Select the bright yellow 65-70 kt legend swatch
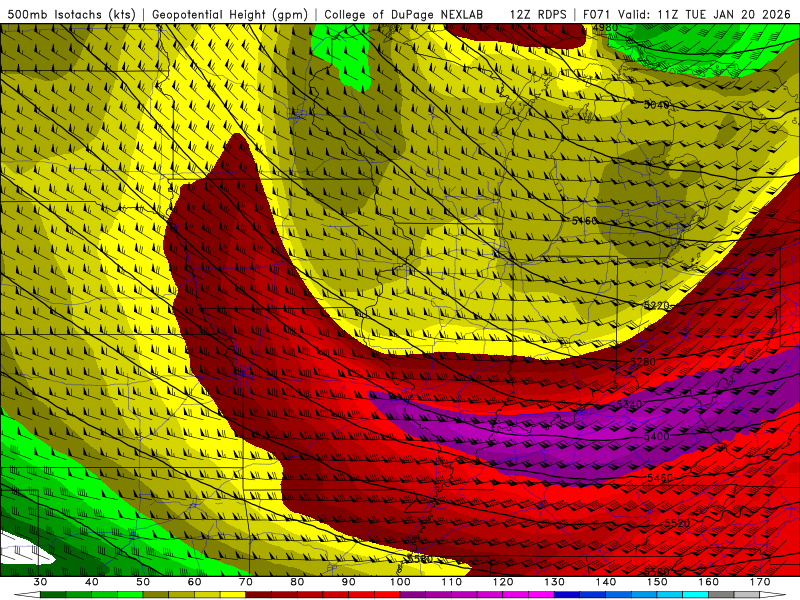 (x=233, y=595)
